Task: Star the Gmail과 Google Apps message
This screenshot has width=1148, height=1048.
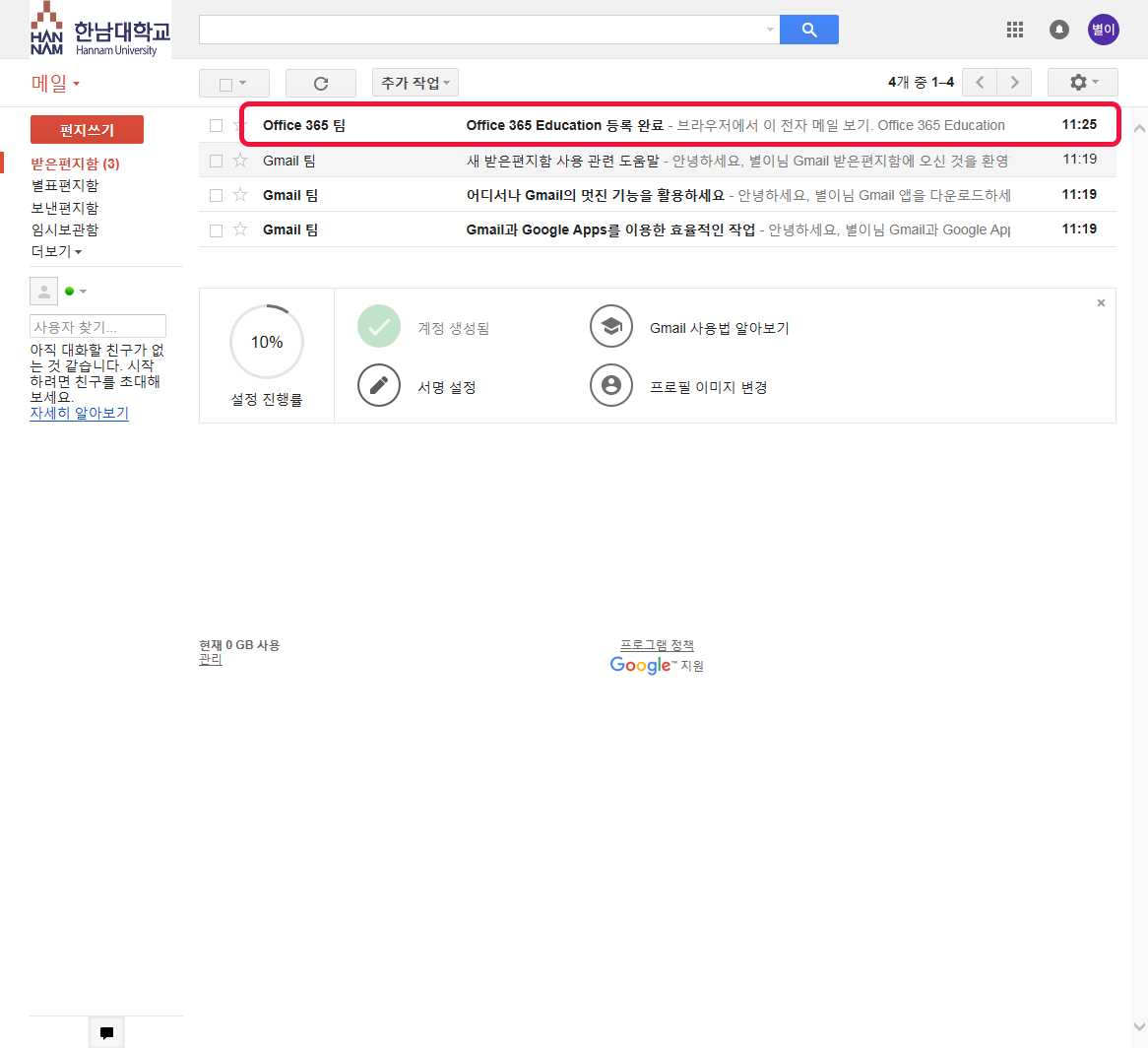Action: point(240,229)
